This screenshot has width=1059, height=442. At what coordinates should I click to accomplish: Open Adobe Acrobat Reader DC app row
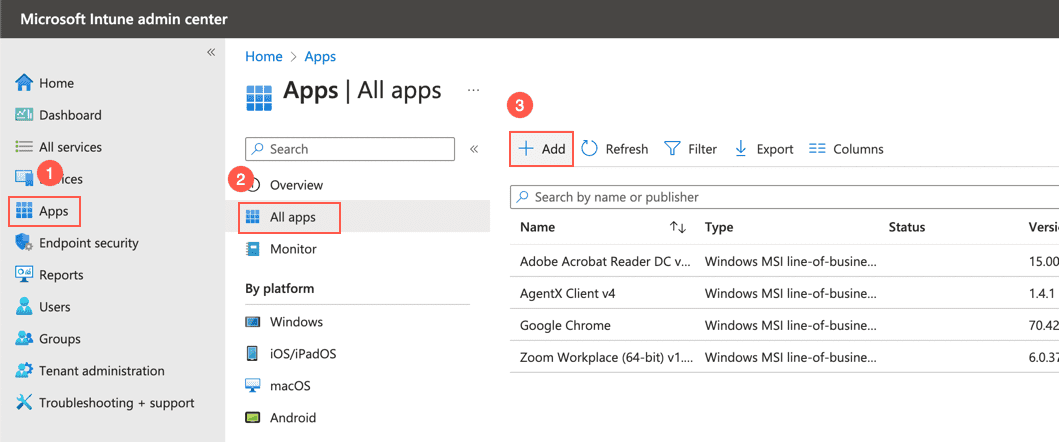click(x=784, y=261)
